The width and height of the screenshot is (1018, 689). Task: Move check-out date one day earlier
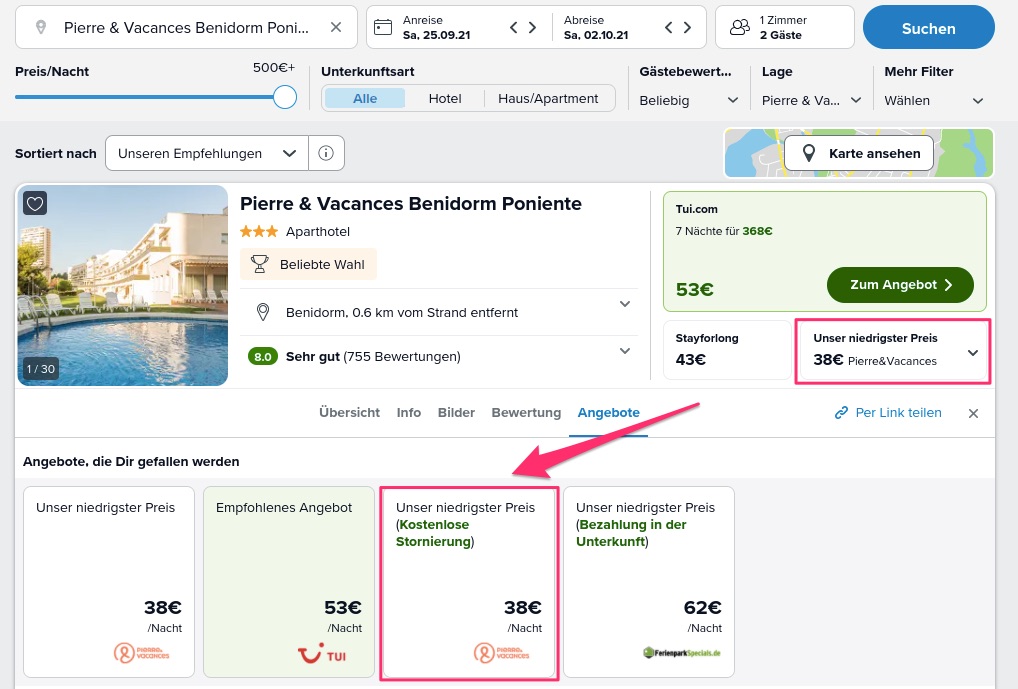[669, 27]
